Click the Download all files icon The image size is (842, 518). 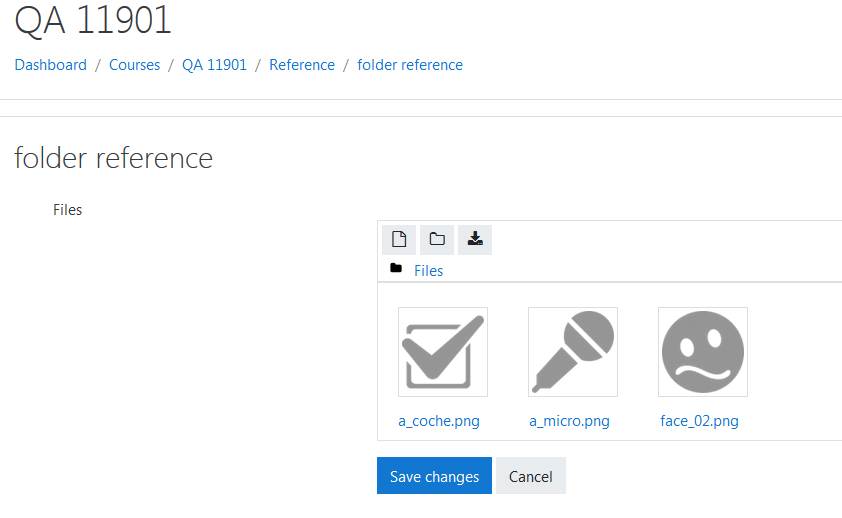pyautogui.click(x=475, y=239)
